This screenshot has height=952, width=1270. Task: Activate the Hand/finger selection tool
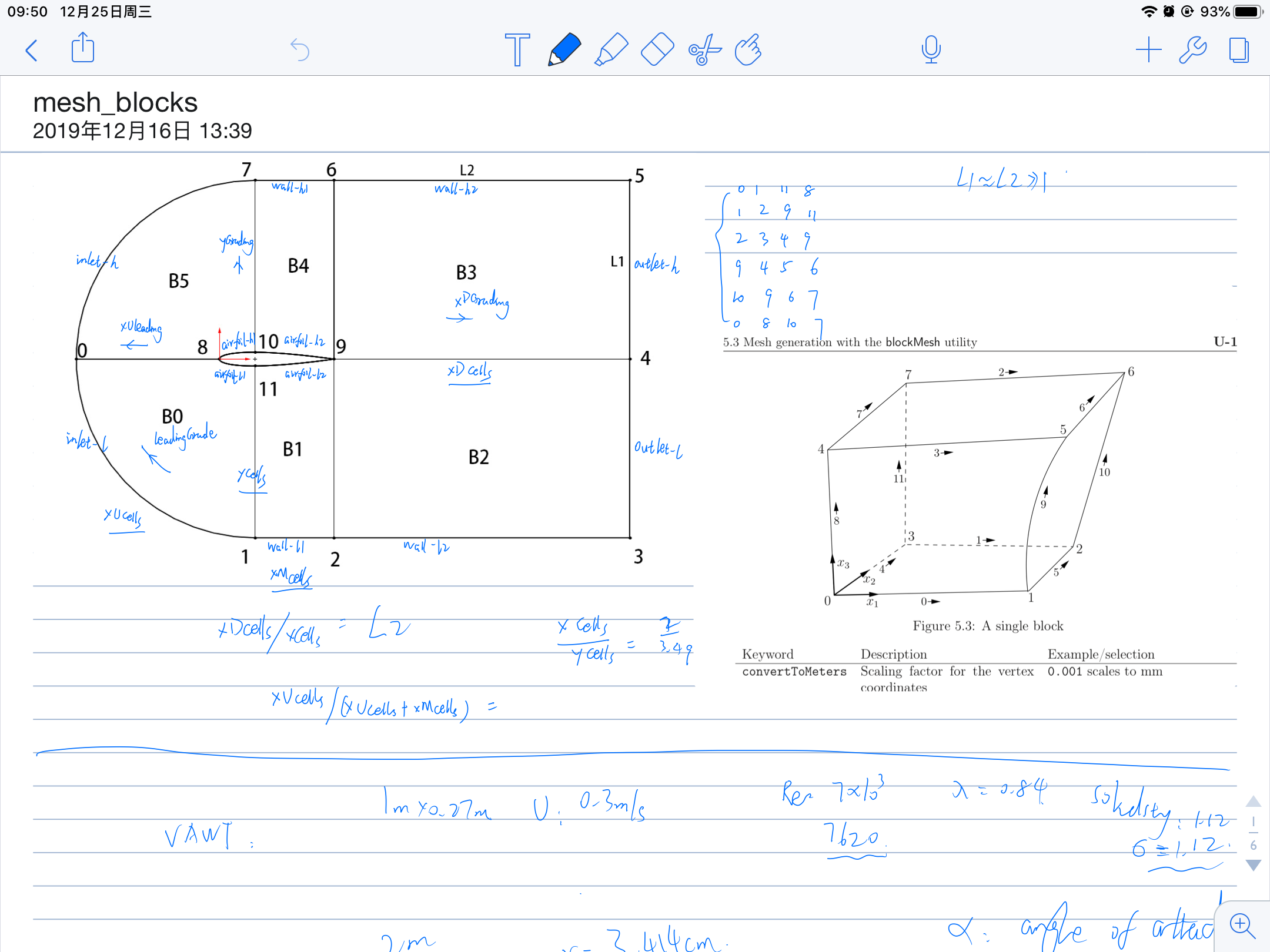pyautogui.click(x=748, y=49)
